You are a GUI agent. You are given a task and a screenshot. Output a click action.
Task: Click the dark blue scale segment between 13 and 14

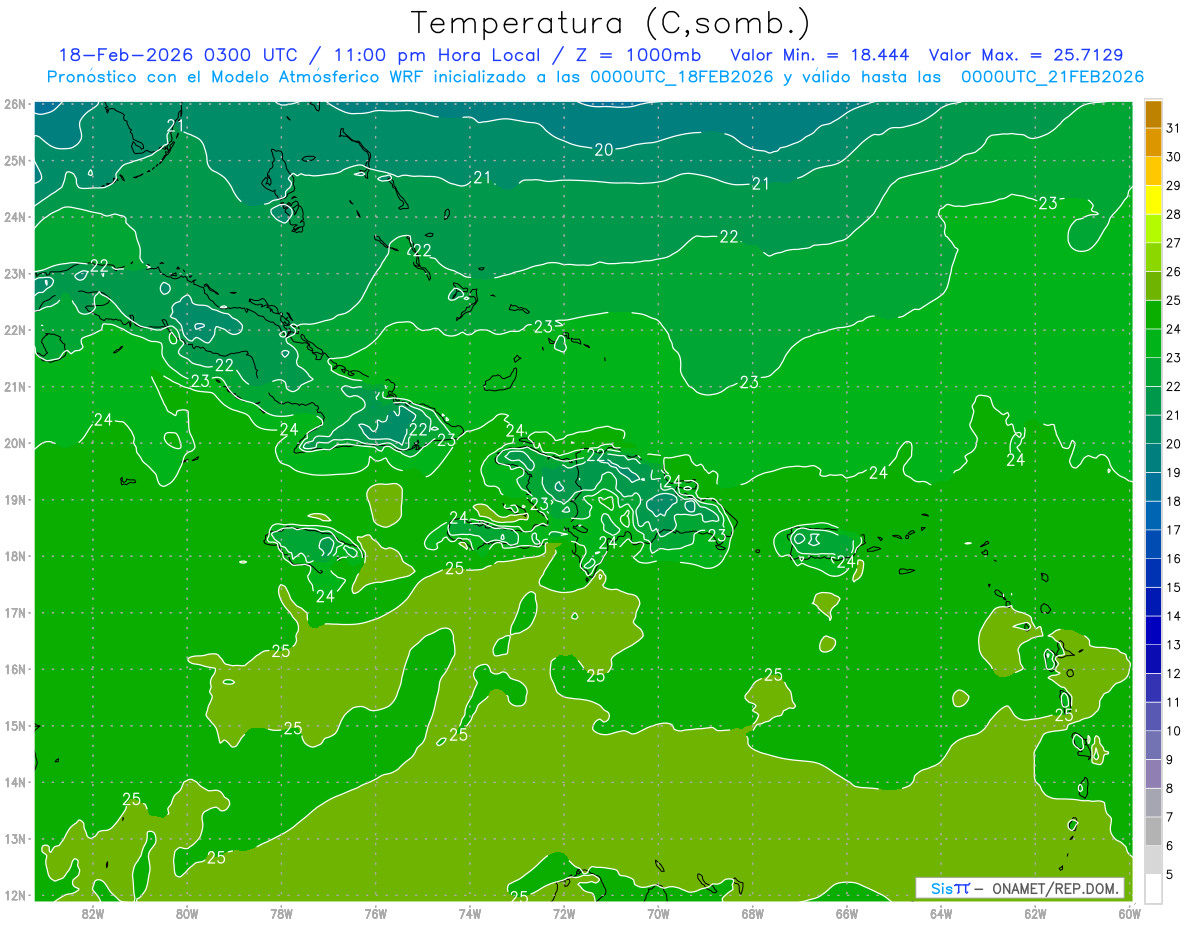(x=1153, y=630)
